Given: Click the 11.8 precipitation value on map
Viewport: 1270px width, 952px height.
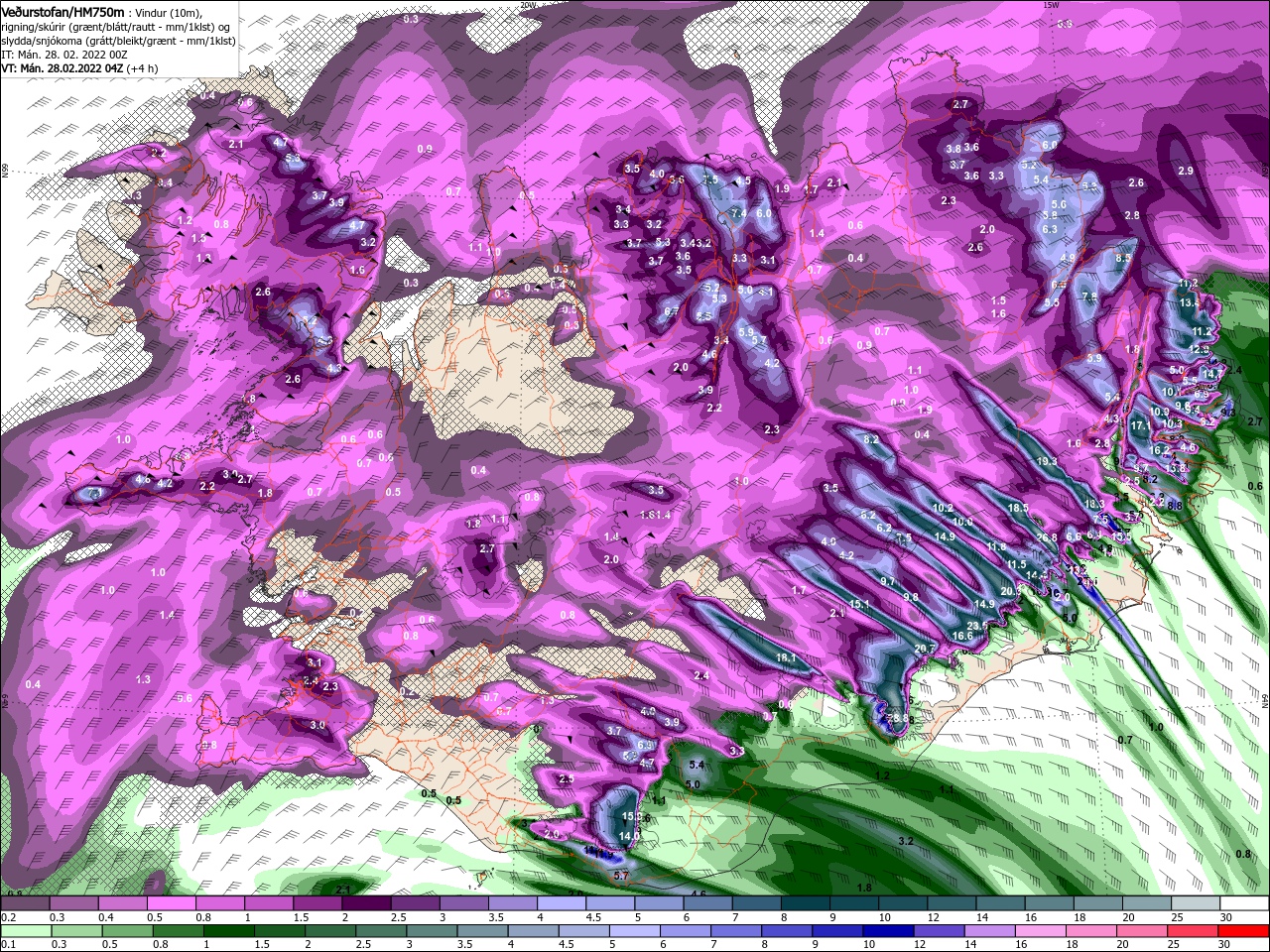Looking at the screenshot, I should [x=995, y=546].
